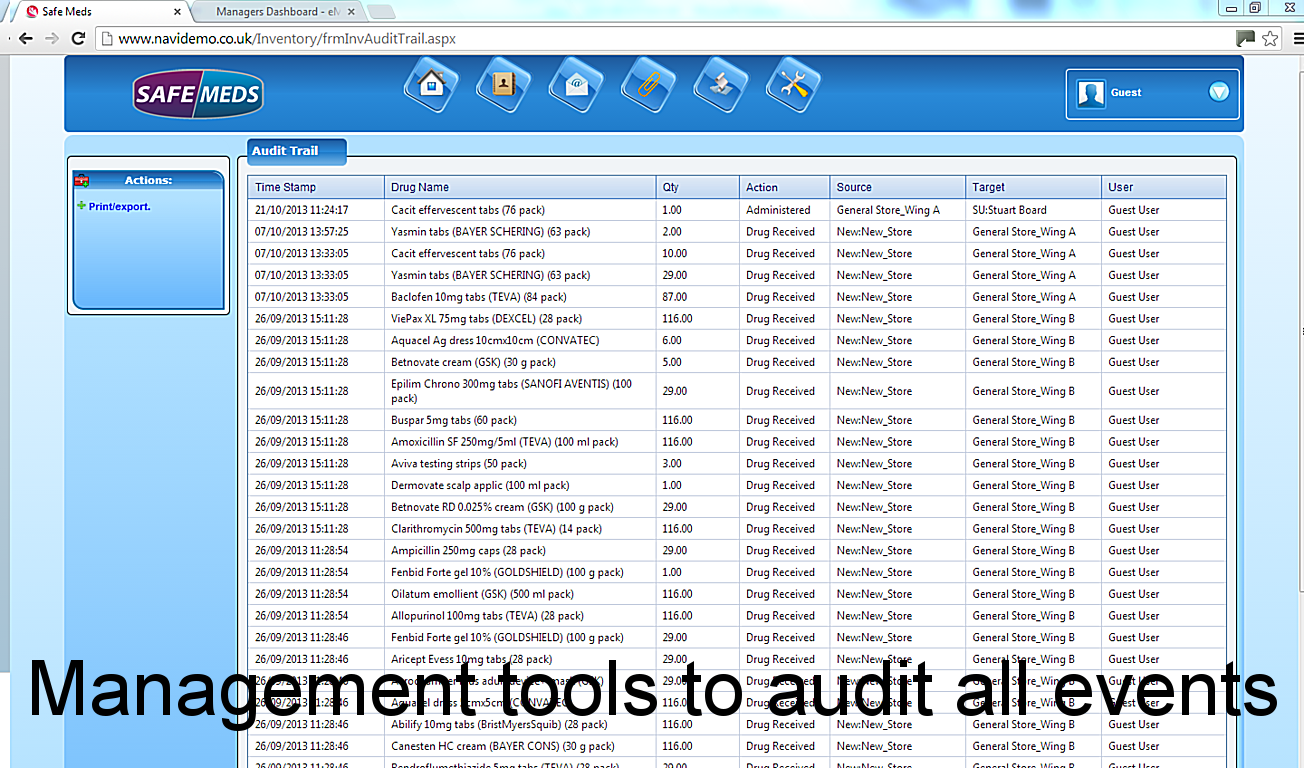Click the email envelope icon
1304x768 pixels.
tap(575, 86)
